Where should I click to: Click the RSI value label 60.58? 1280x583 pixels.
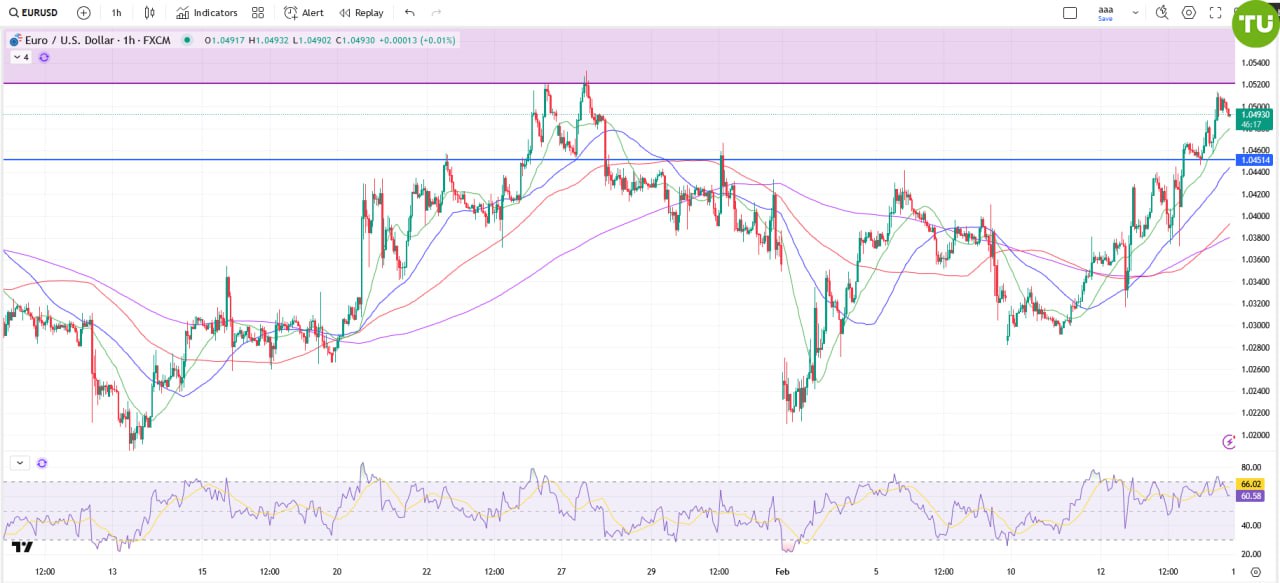1250,496
